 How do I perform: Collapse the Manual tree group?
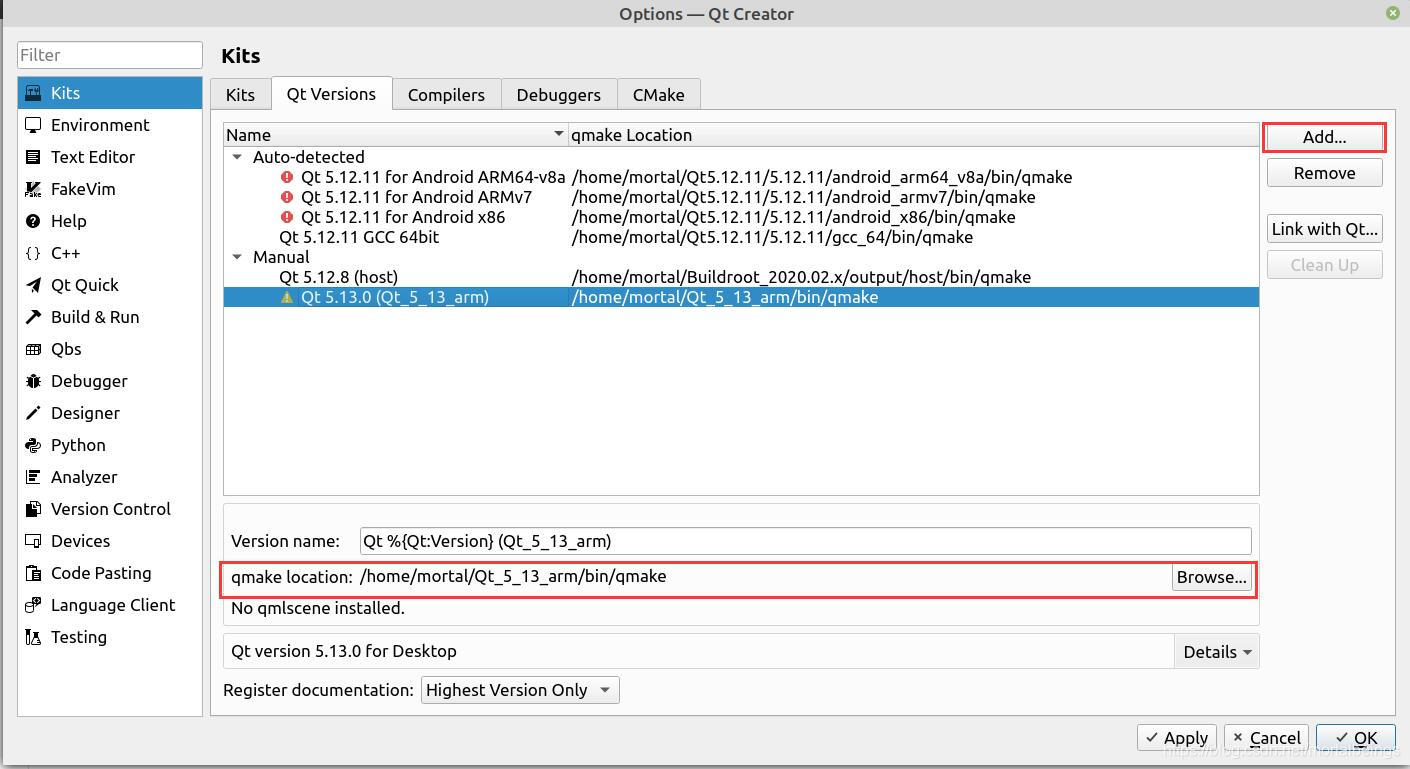coord(237,257)
